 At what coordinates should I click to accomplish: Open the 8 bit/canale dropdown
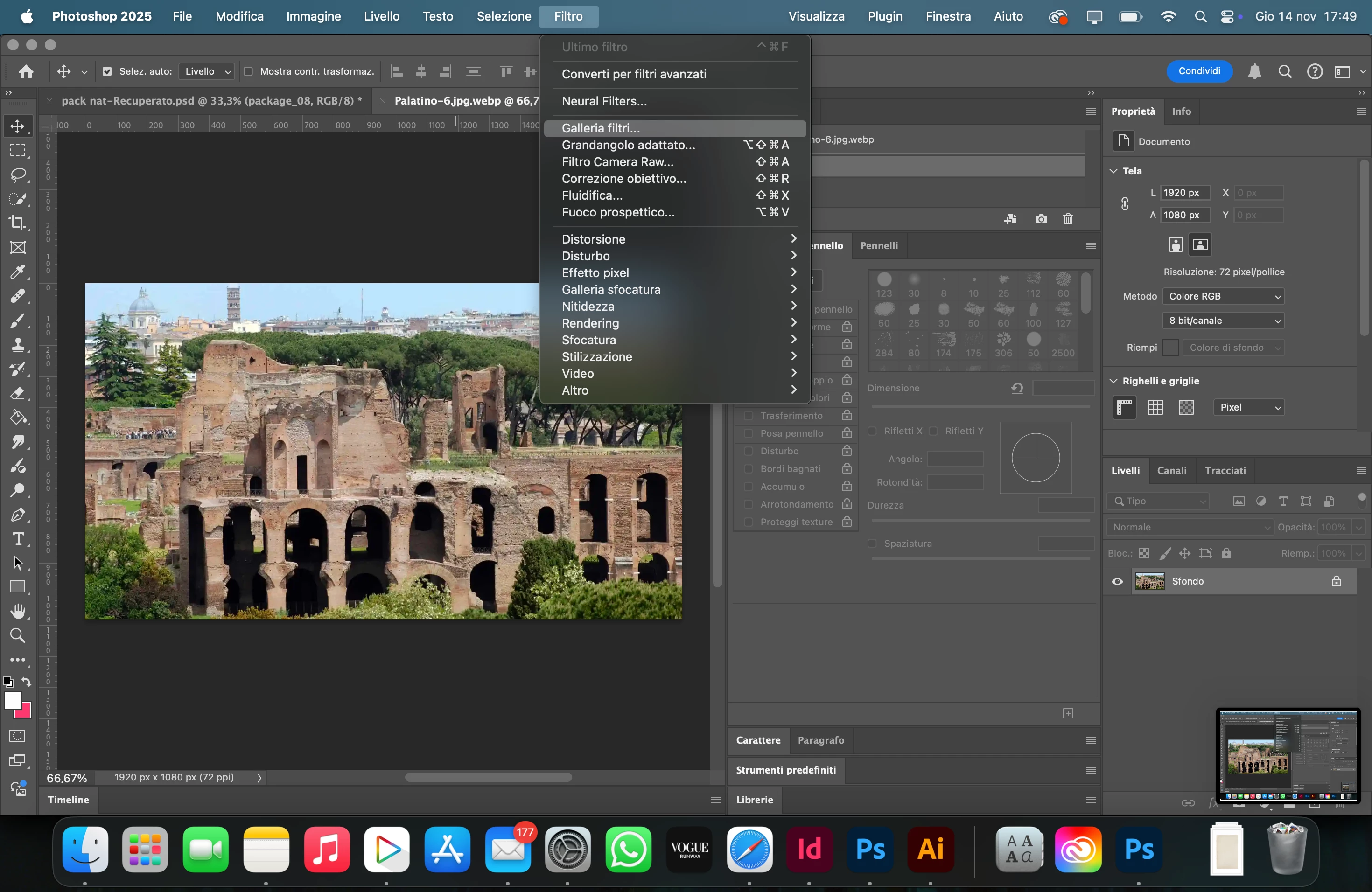[x=1223, y=321]
